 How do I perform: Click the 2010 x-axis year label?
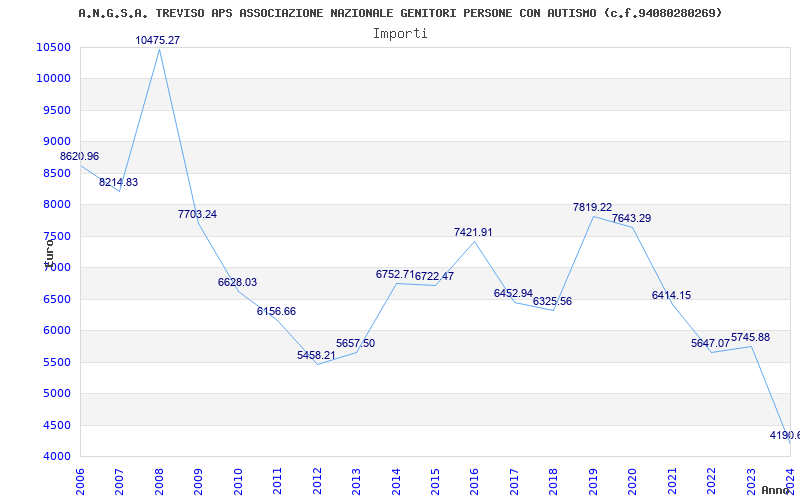(x=238, y=482)
